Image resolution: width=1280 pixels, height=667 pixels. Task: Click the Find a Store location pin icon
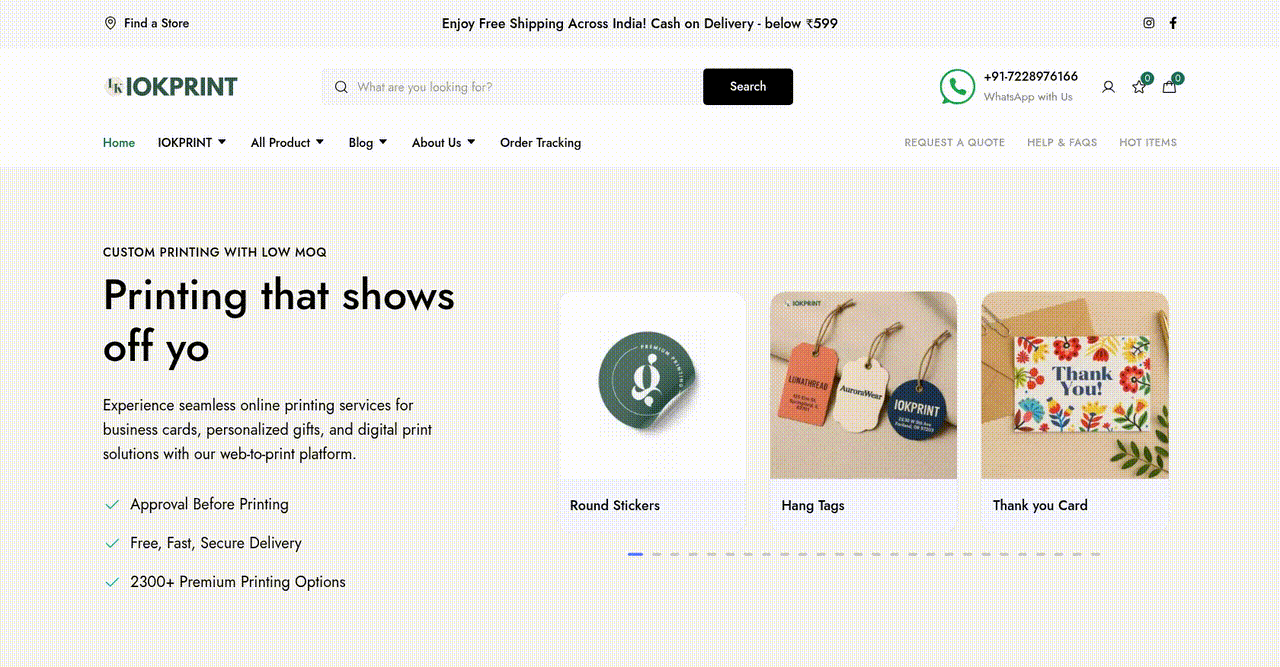[110, 23]
